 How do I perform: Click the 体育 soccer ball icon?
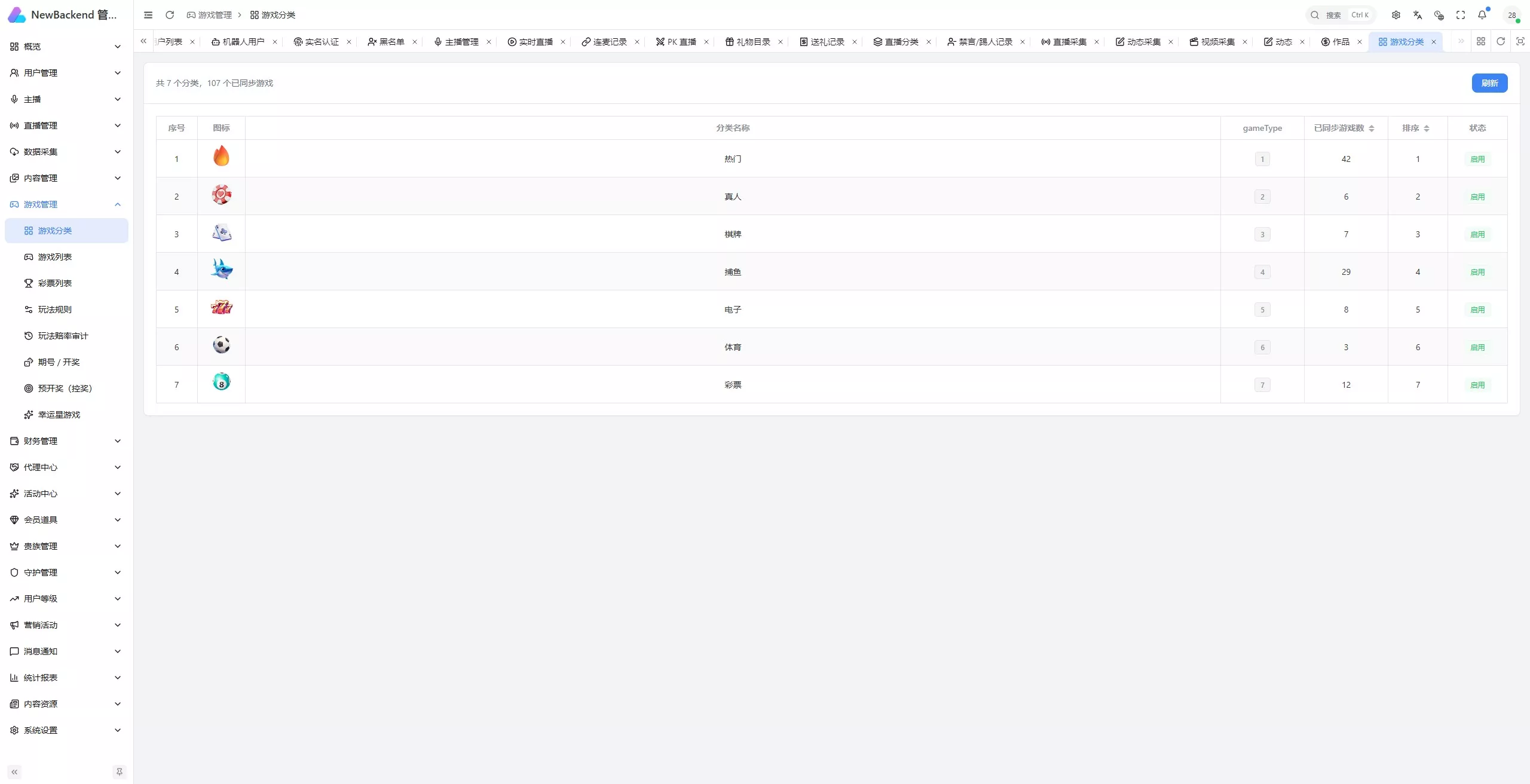coord(221,345)
